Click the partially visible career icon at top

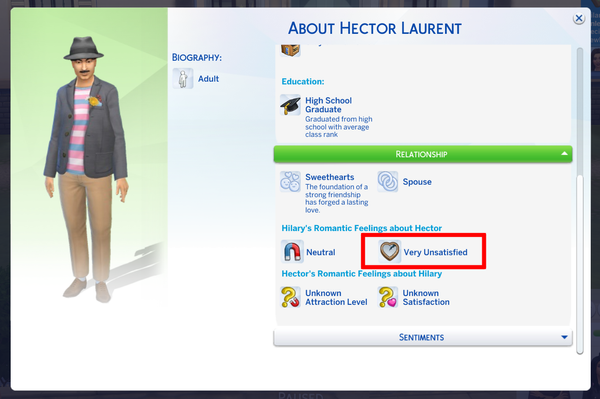[x=290, y=50]
